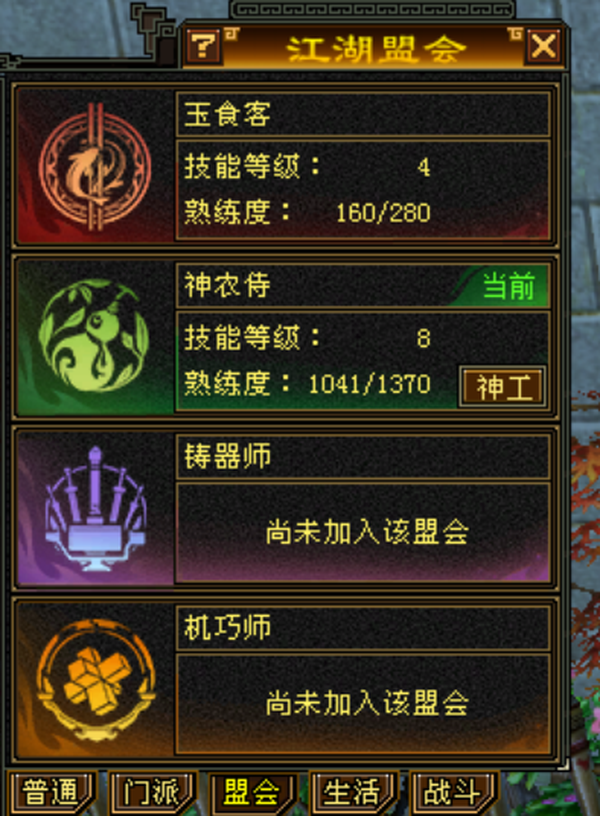
Task: Click 玉食客 proficiency 160/280 value
Action: [x=383, y=213]
